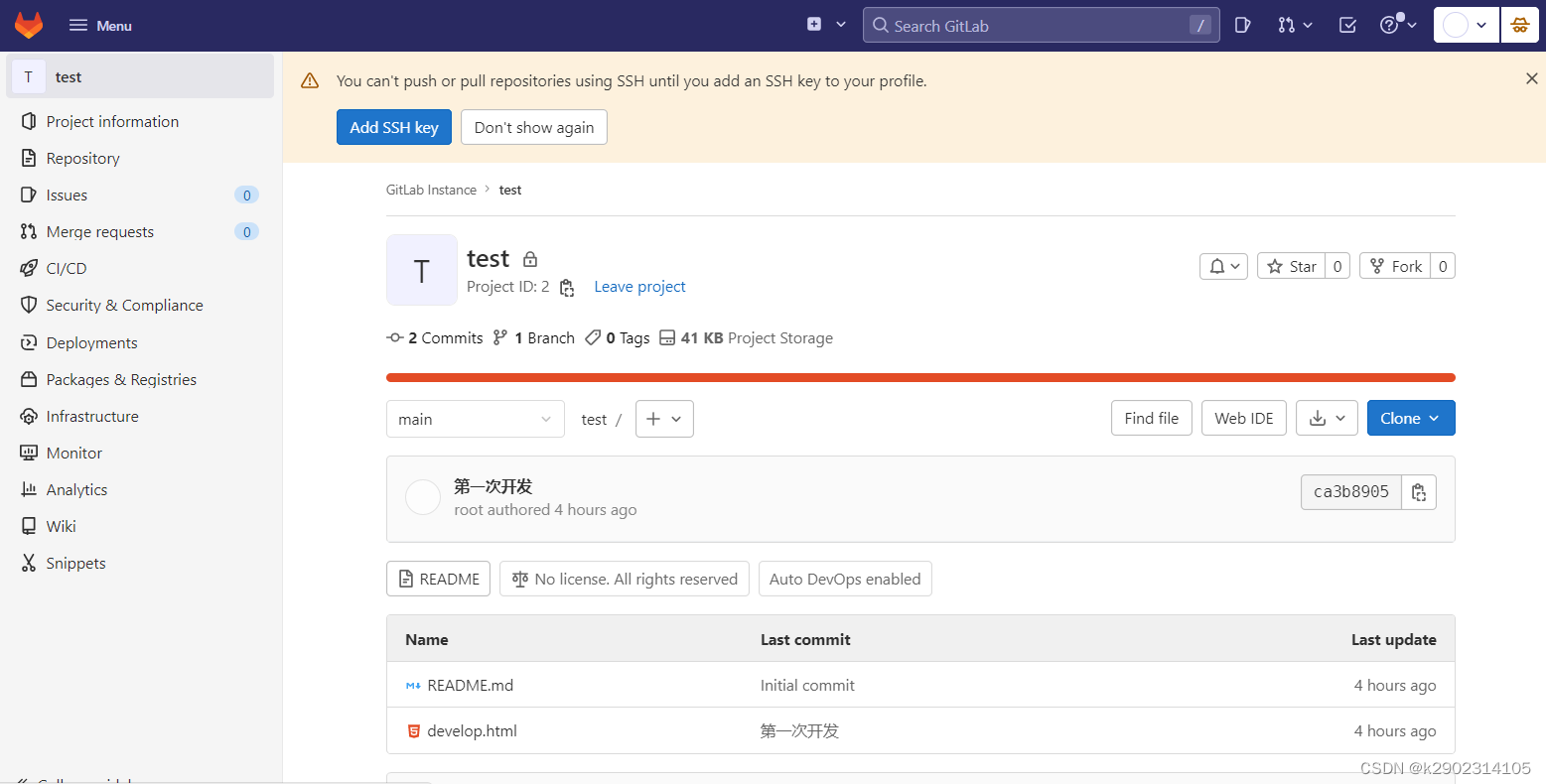Click the README button
1546x784 pixels.
438,579
